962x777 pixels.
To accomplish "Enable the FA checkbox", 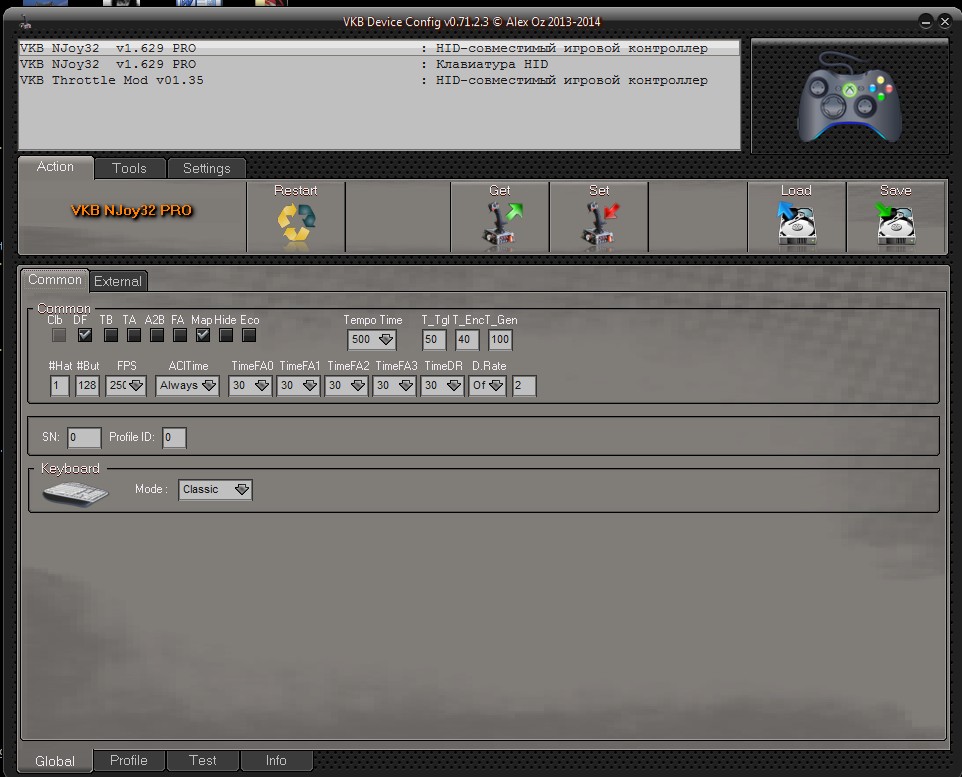I will [x=180, y=335].
